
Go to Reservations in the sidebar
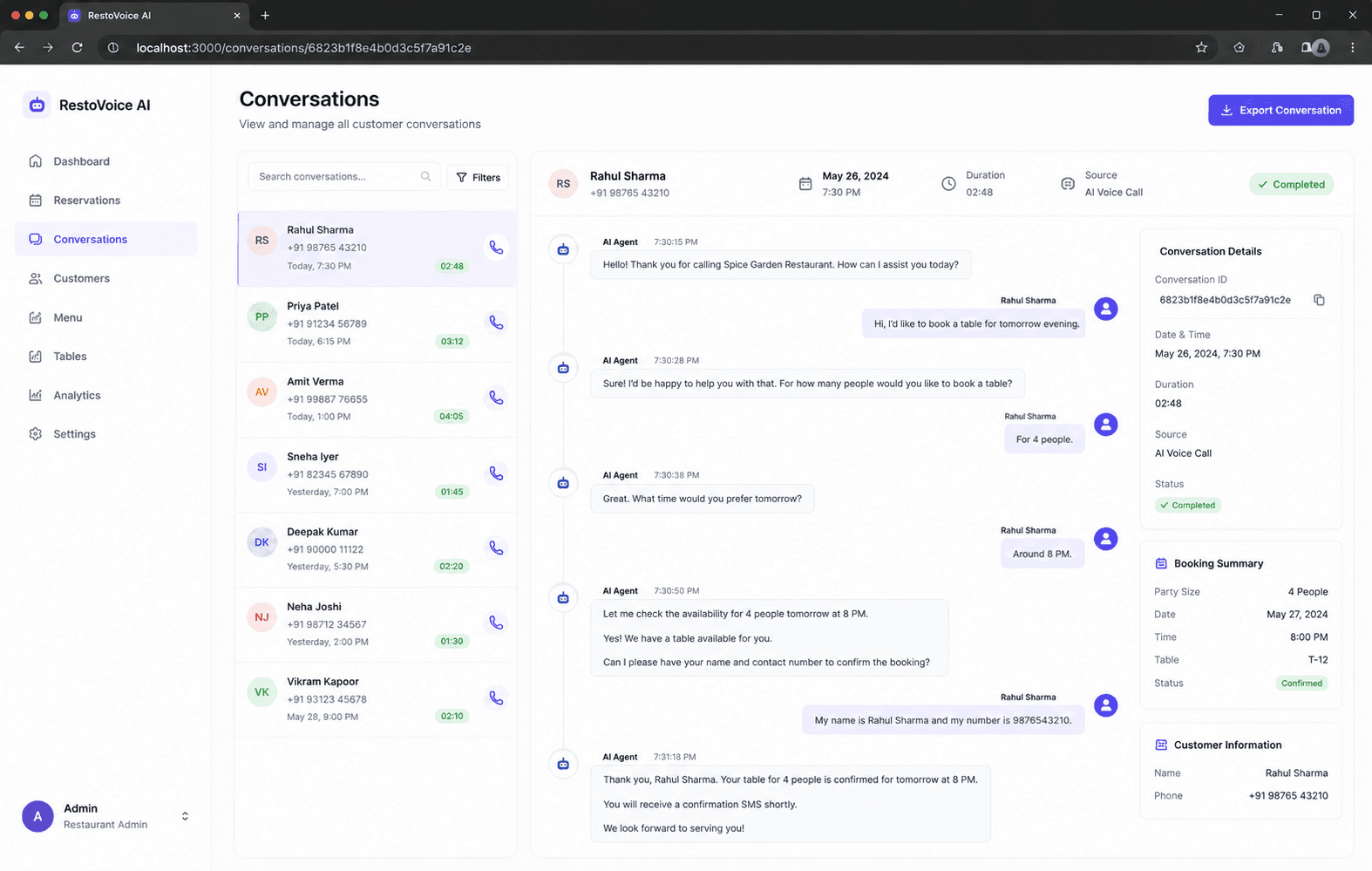click(105, 201)
